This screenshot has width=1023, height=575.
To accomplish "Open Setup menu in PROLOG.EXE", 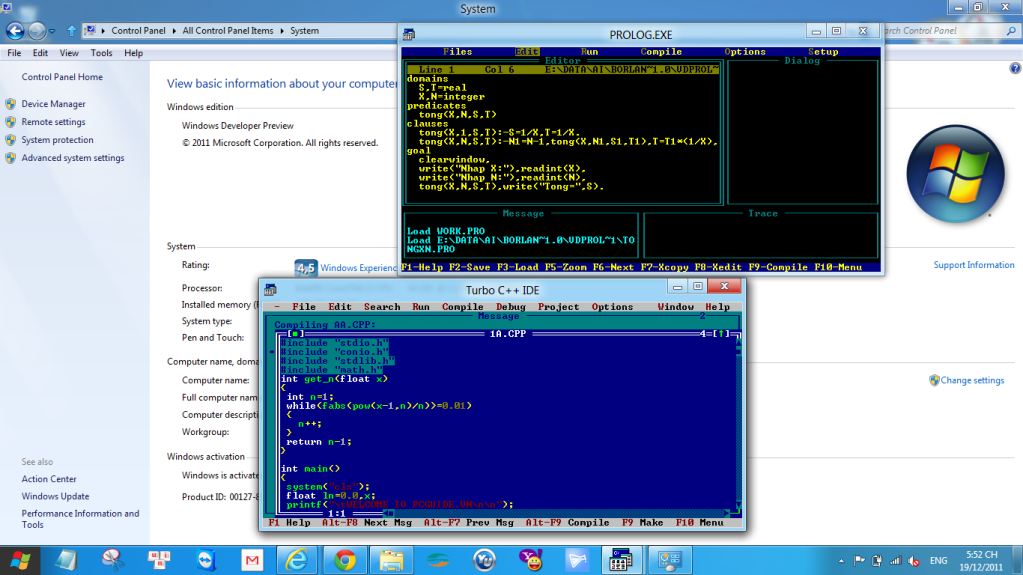I will coord(823,52).
